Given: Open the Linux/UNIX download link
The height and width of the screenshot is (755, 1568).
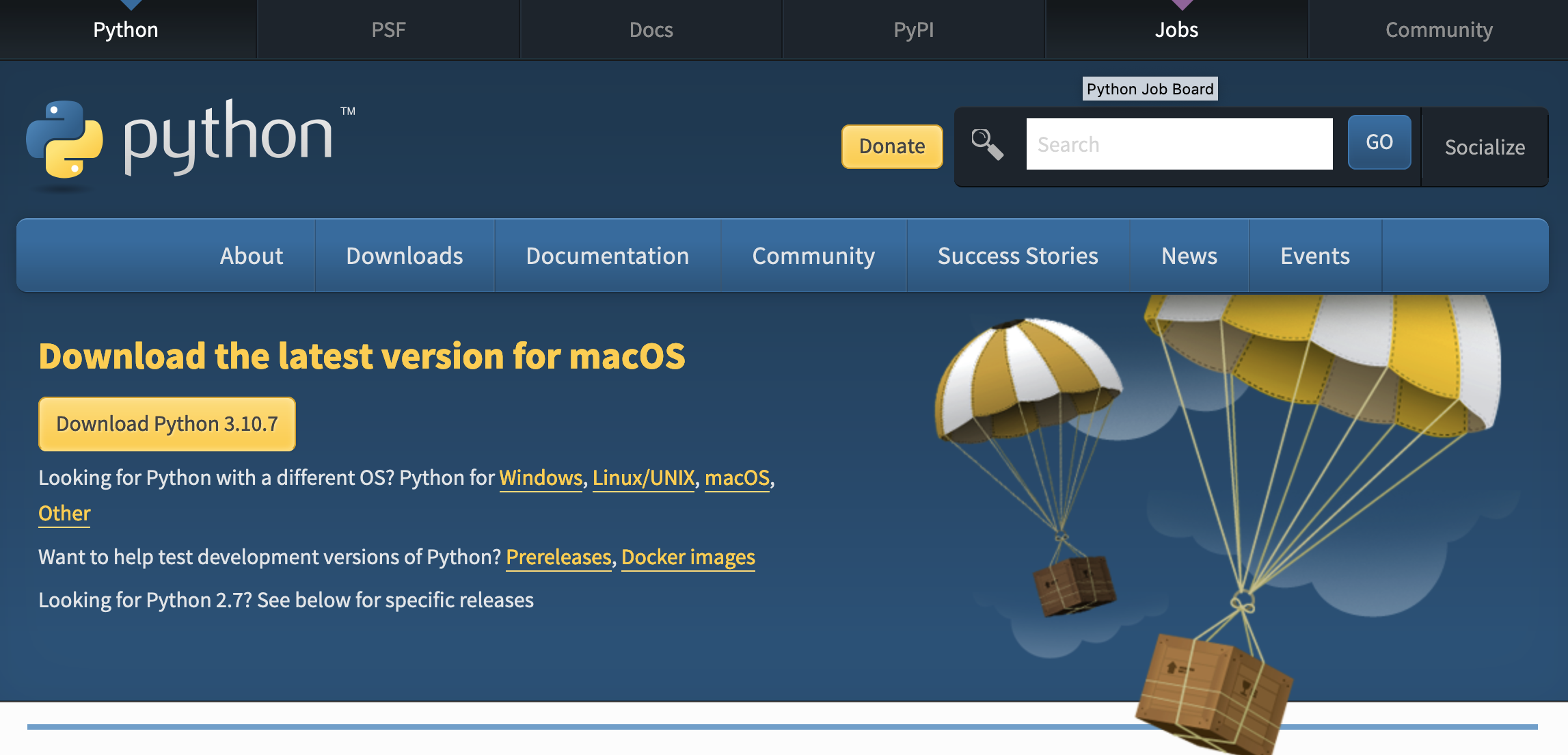Looking at the screenshot, I should (x=643, y=477).
